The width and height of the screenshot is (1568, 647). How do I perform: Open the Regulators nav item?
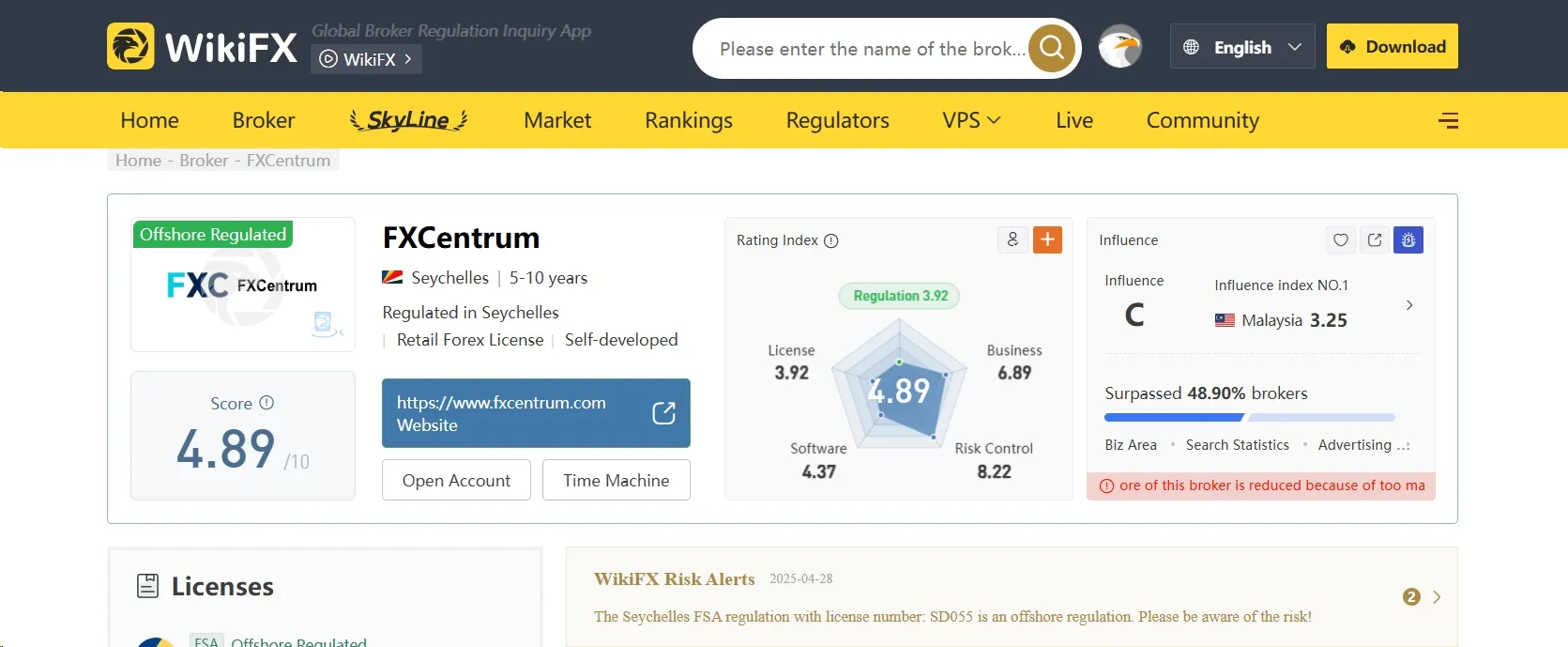(x=837, y=120)
